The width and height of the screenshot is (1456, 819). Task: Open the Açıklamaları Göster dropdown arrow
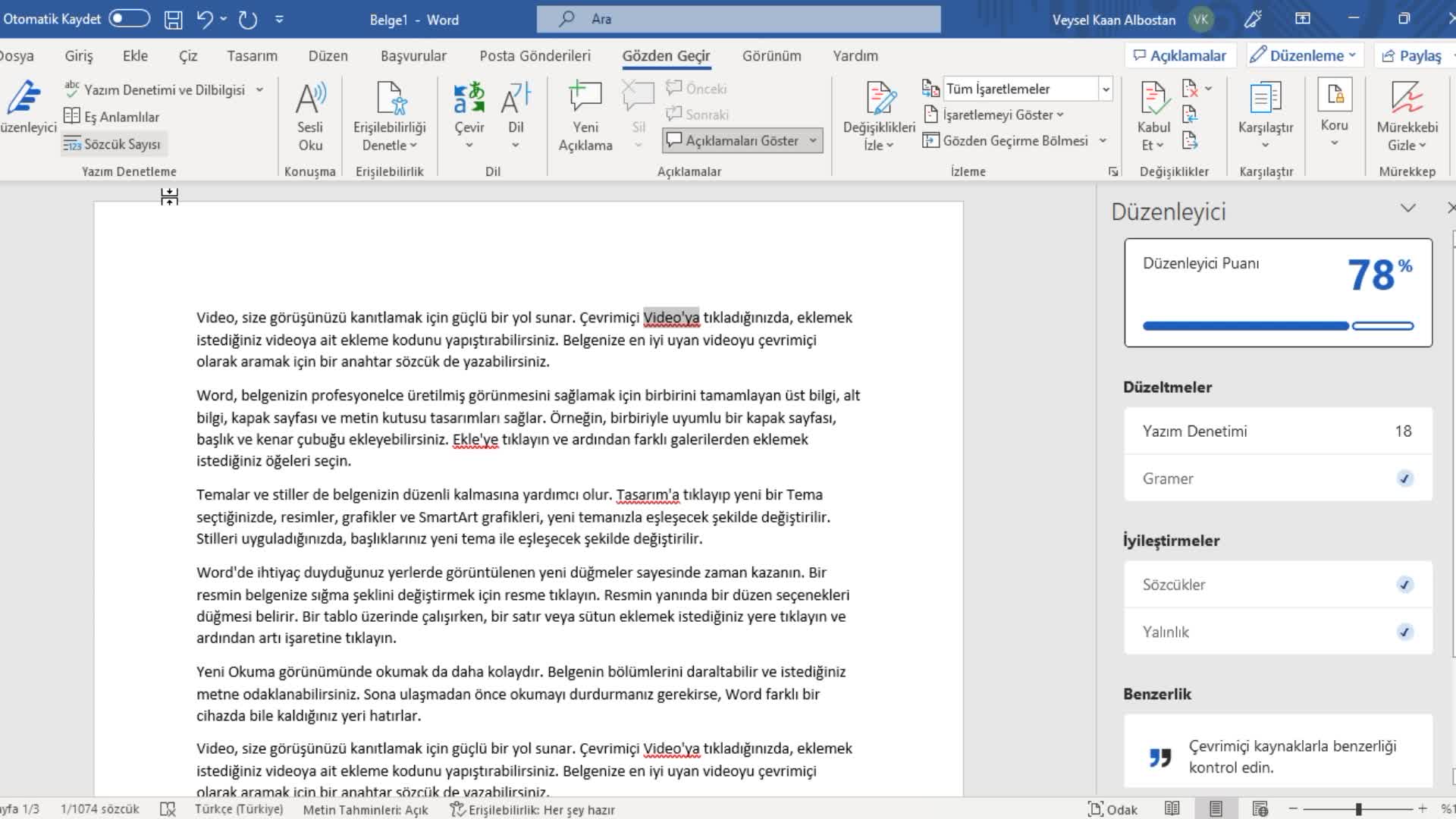(x=813, y=140)
